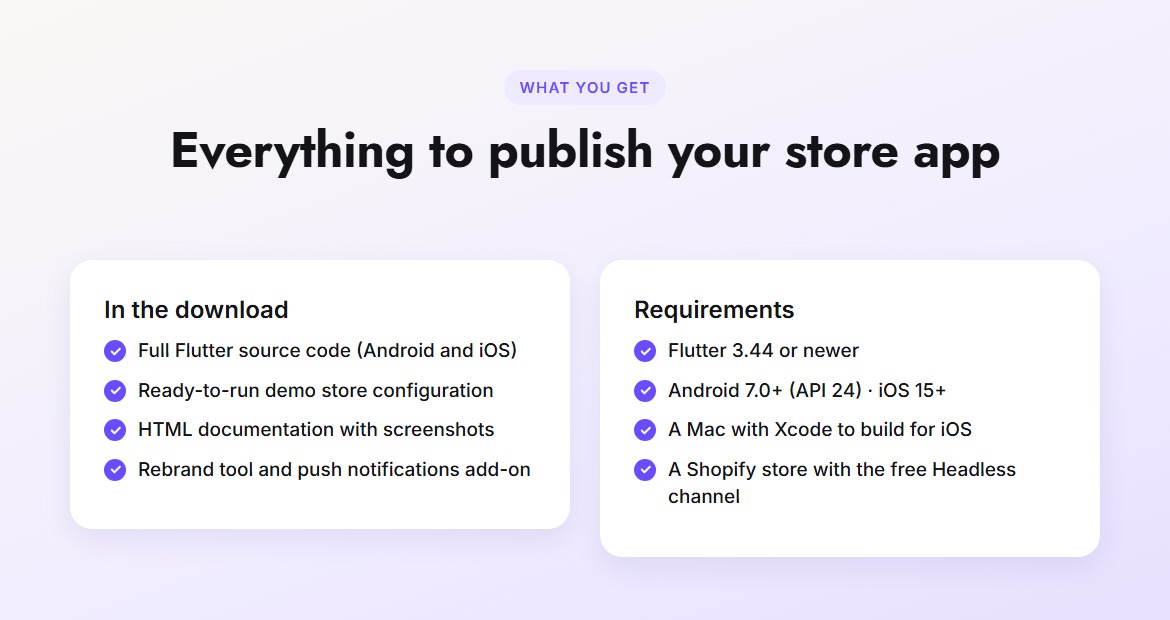Select Android 7.0+ (API 24) iOS 15+ text
Image resolution: width=1170 pixels, height=620 pixels.
pyautogui.click(x=807, y=391)
